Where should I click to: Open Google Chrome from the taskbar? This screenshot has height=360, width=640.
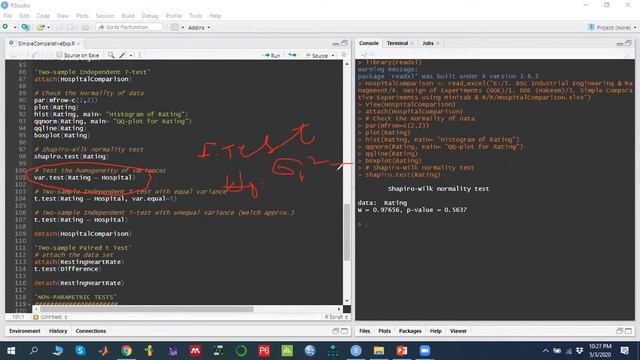click(x=127, y=351)
